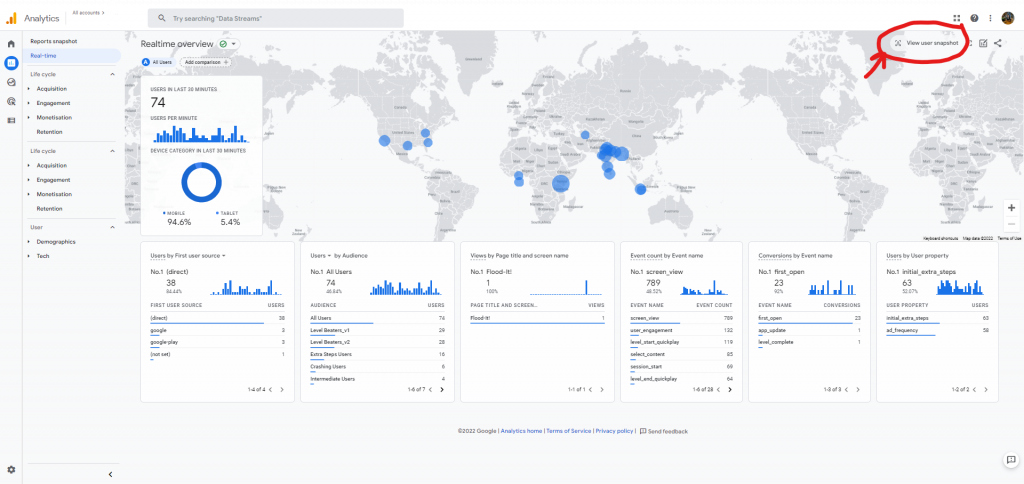Collapse the report navigation with the chevron
This screenshot has width=1024, height=484.
coord(110,474)
